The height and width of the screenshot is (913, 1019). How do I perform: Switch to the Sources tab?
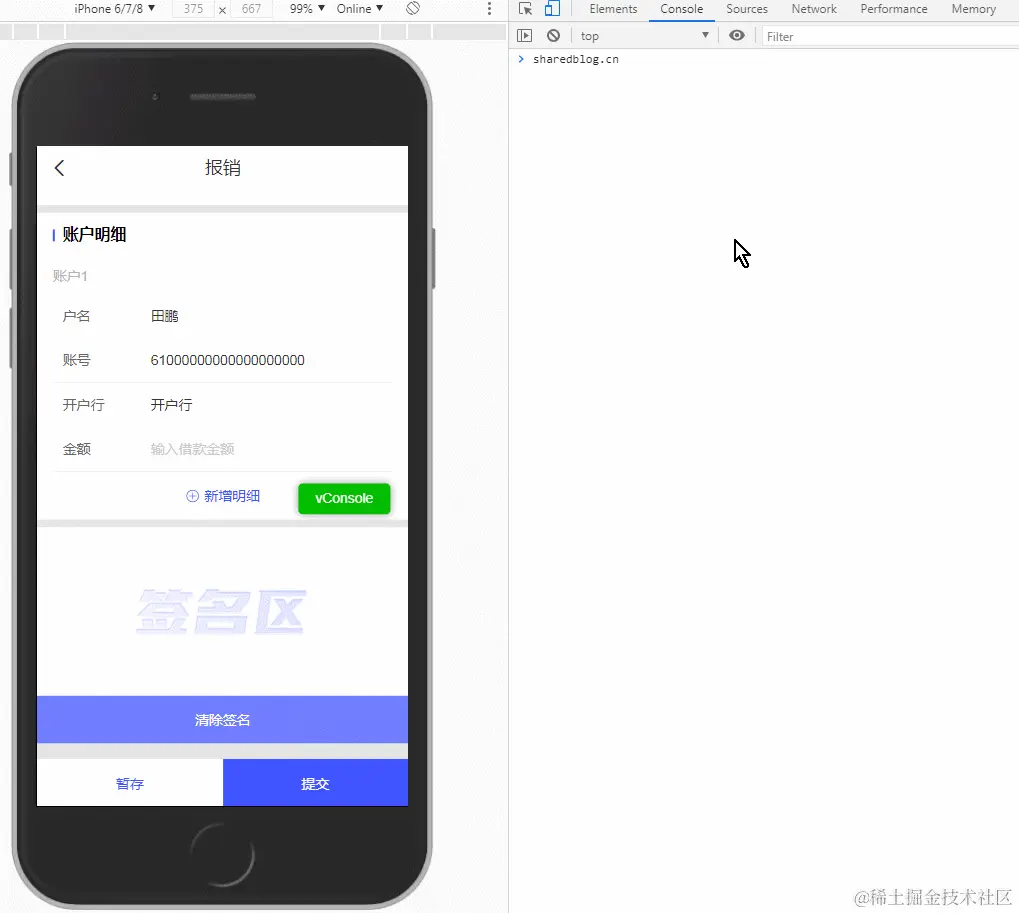click(746, 8)
